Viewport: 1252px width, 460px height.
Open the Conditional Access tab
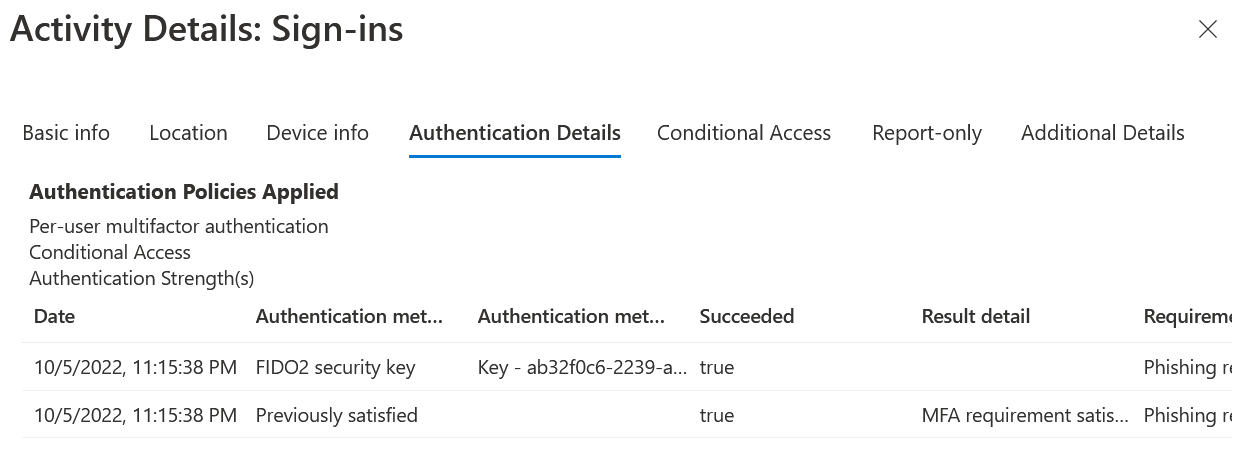(x=743, y=133)
